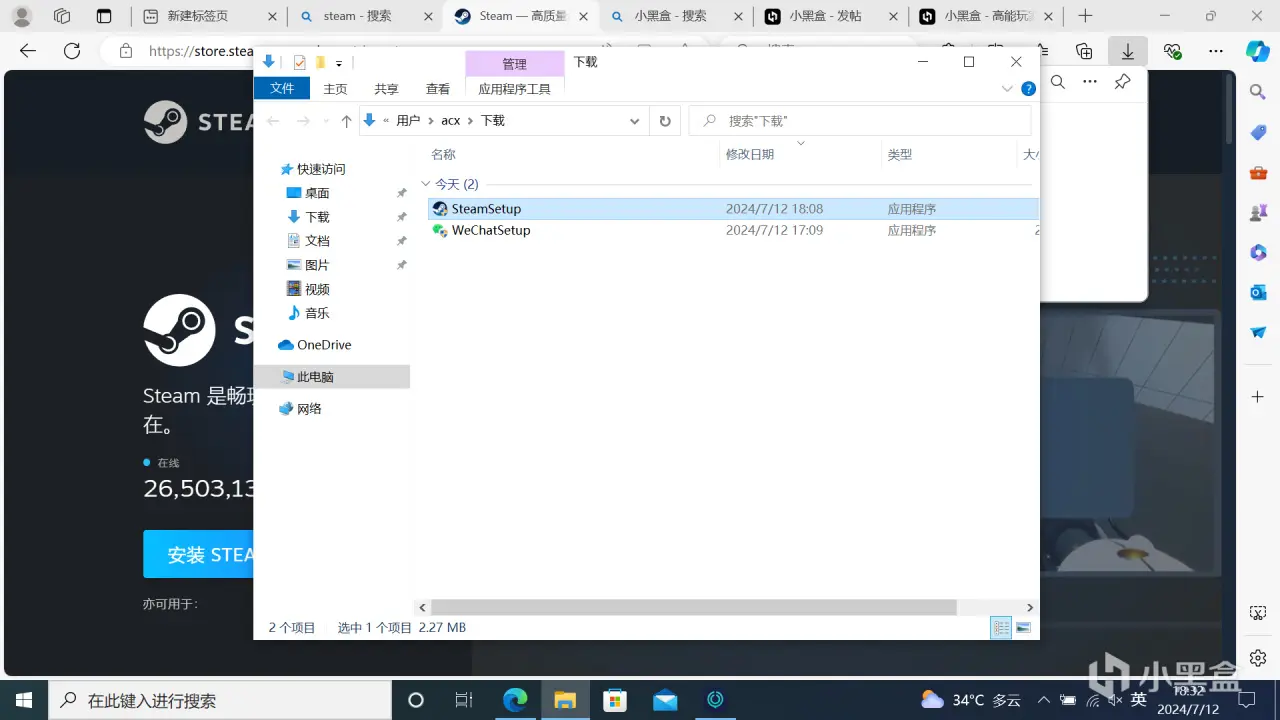This screenshot has height=720, width=1280.
Task: Open Task View on taskbar
Action: click(464, 700)
